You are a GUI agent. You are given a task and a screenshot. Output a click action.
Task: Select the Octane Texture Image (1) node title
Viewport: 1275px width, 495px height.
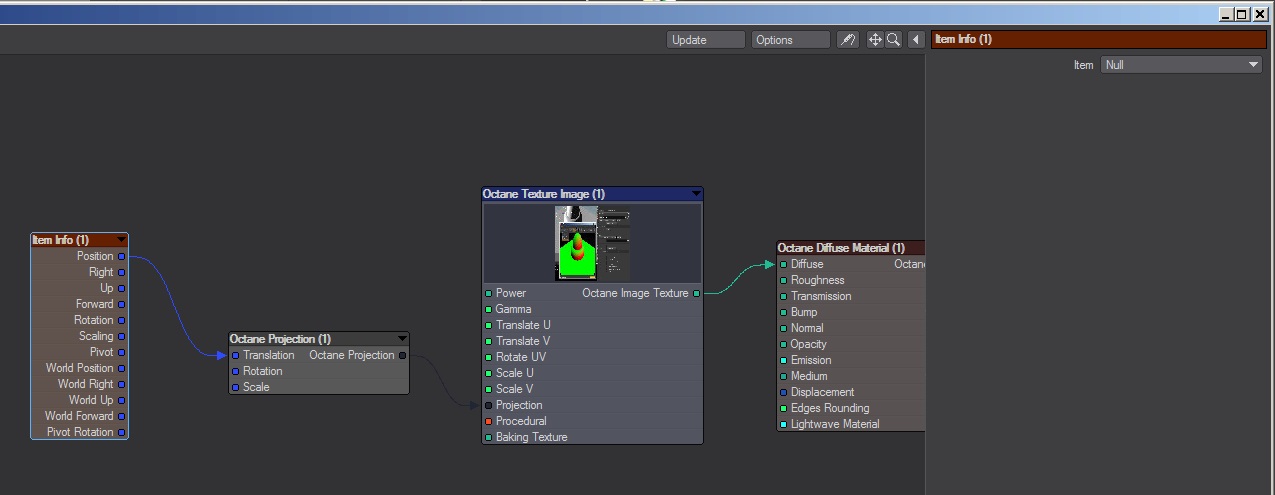pos(544,194)
